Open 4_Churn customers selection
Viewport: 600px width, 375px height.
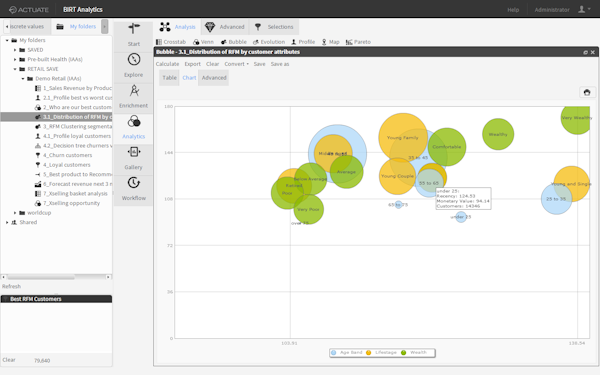coord(64,155)
